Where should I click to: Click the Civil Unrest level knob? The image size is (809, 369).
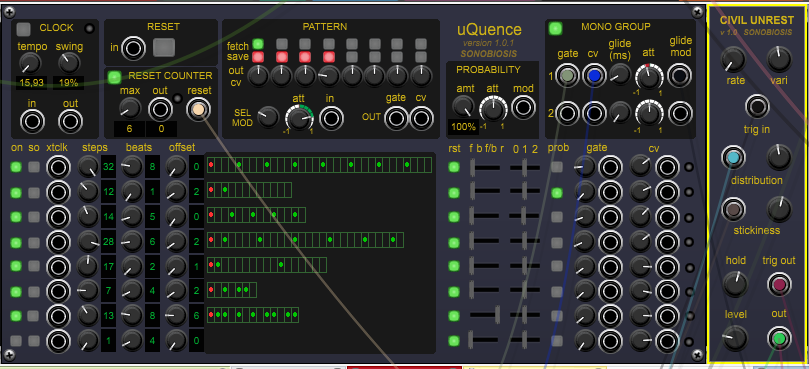[735, 339]
